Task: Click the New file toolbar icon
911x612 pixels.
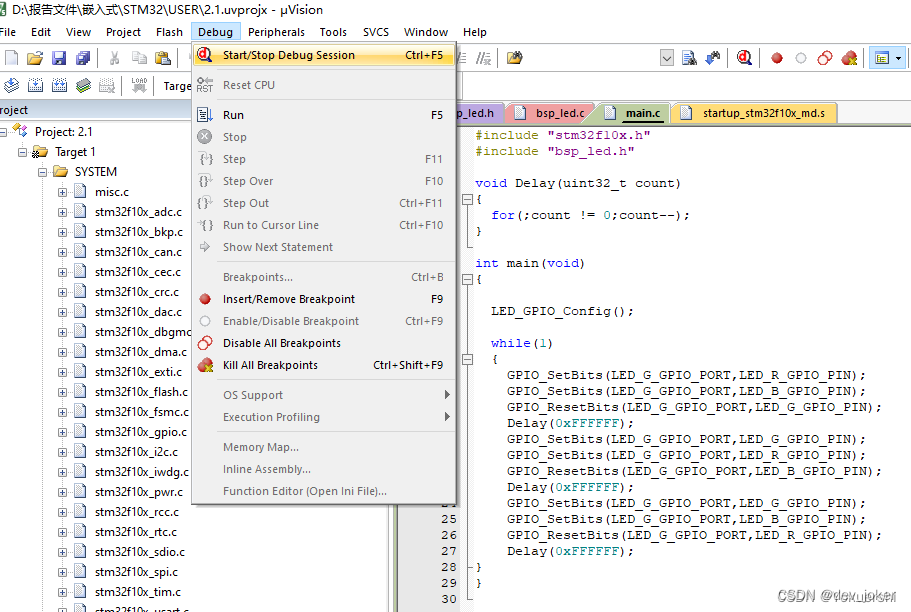Action: tap(12, 58)
